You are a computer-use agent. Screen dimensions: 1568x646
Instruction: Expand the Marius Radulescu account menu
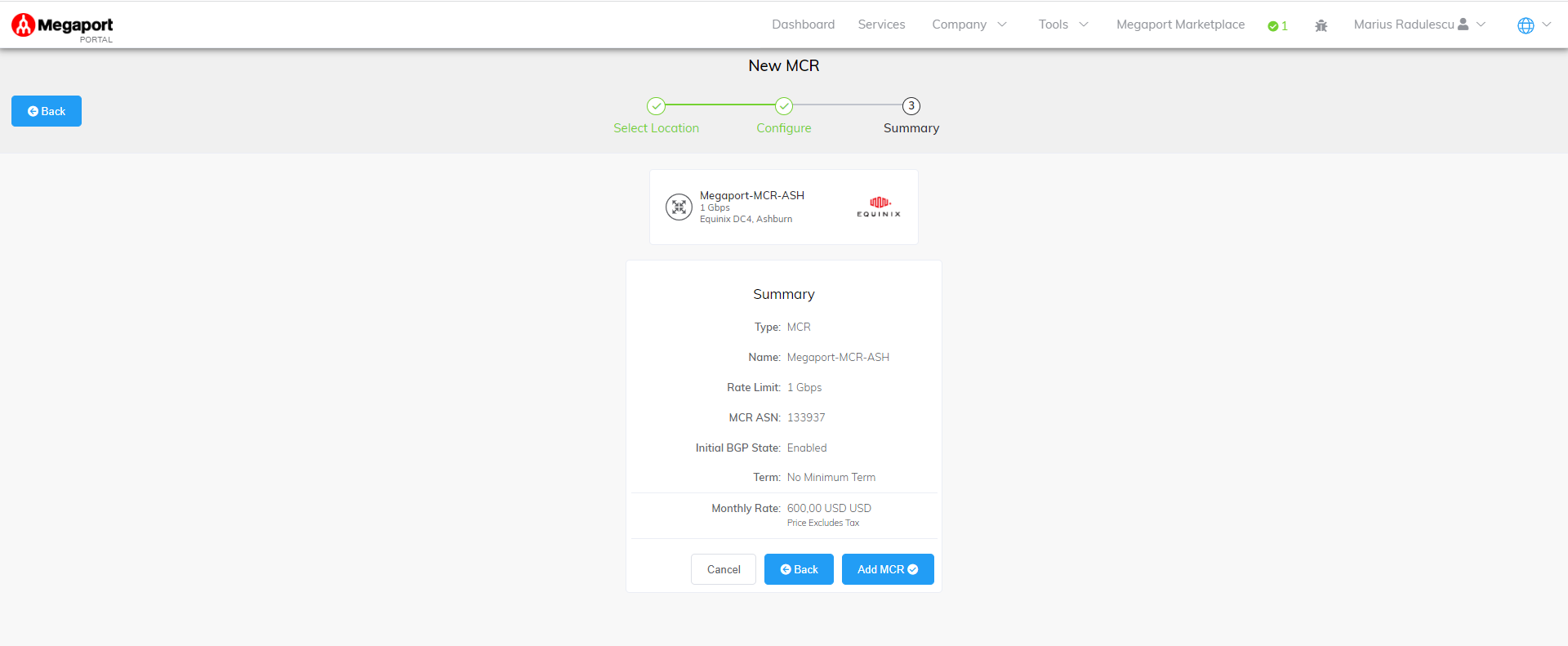tap(1419, 25)
